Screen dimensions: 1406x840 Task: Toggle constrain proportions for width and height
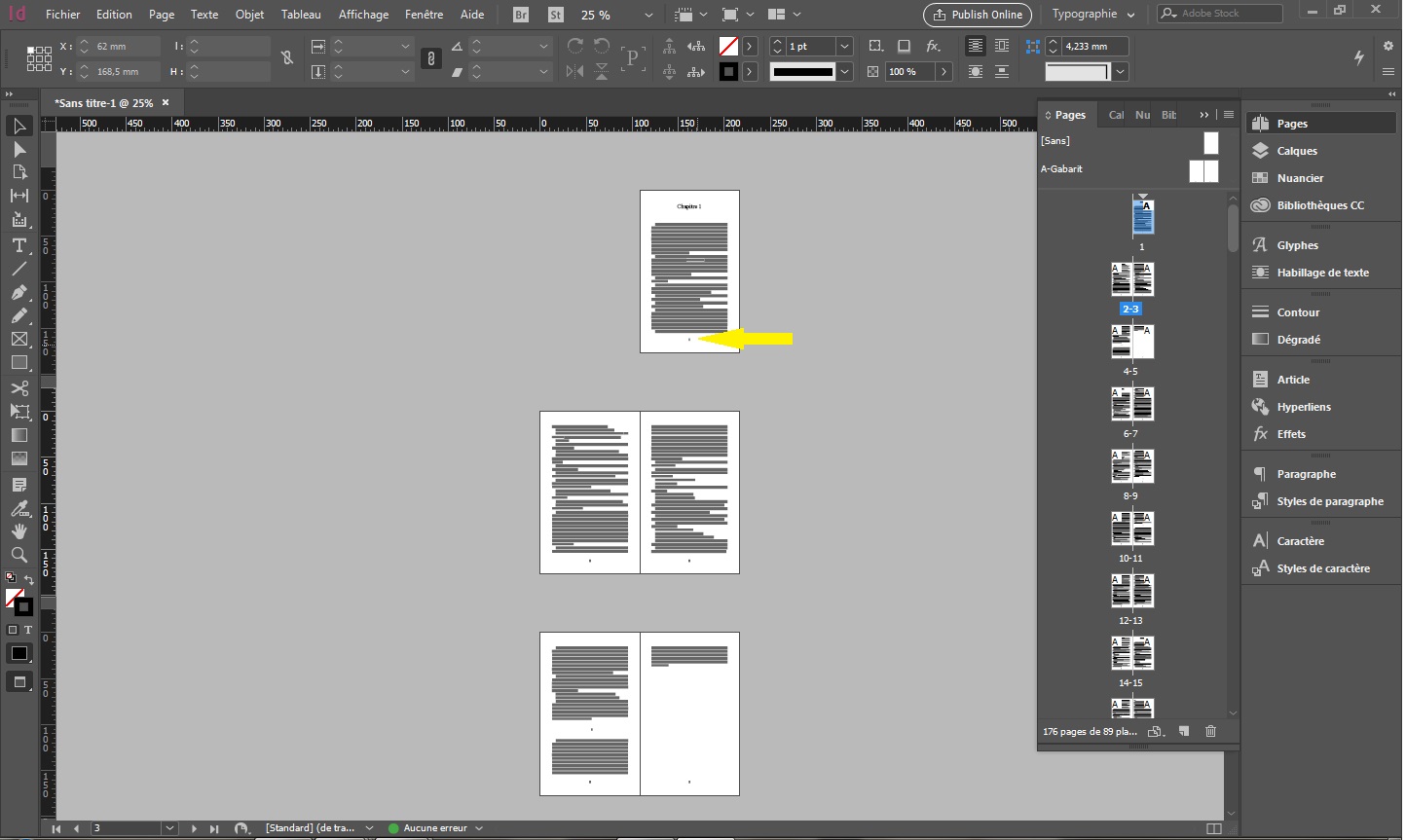pyautogui.click(x=287, y=58)
